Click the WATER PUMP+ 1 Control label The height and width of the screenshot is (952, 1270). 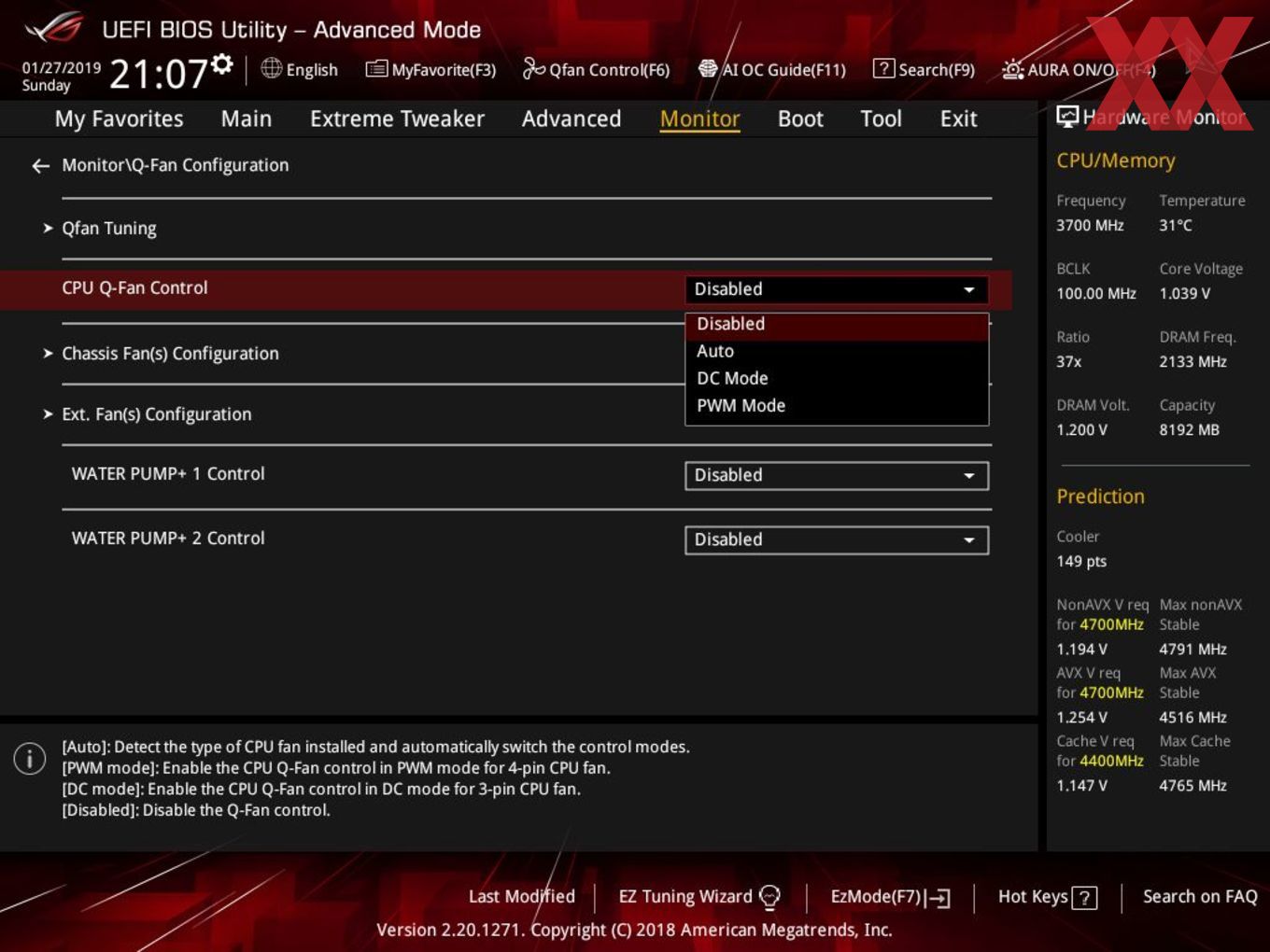[x=168, y=474]
